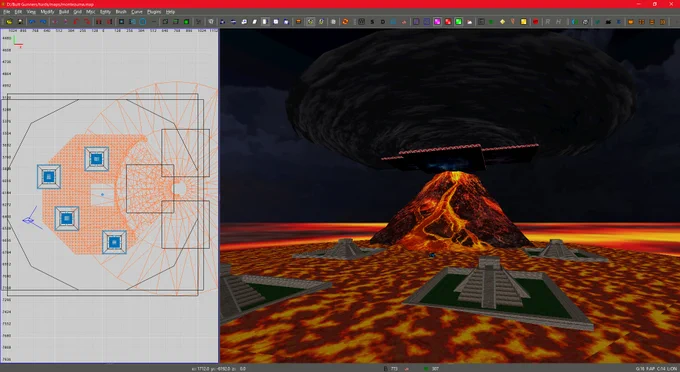Open a map file with the yellow folder icon
The height and width of the screenshot is (372, 680).
pos(9,21)
